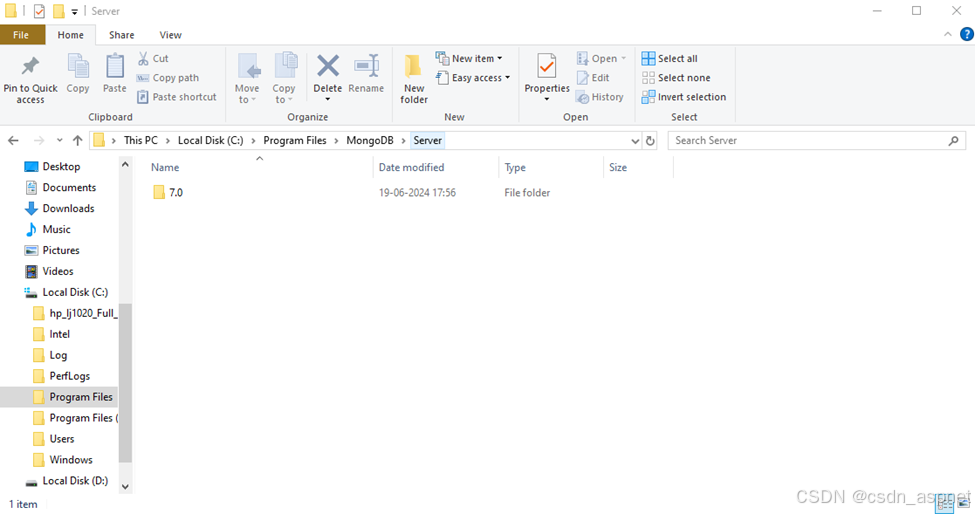The image size is (975, 514).
Task: Select Local Disk (C:) in tree
Action: pos(75,292)
